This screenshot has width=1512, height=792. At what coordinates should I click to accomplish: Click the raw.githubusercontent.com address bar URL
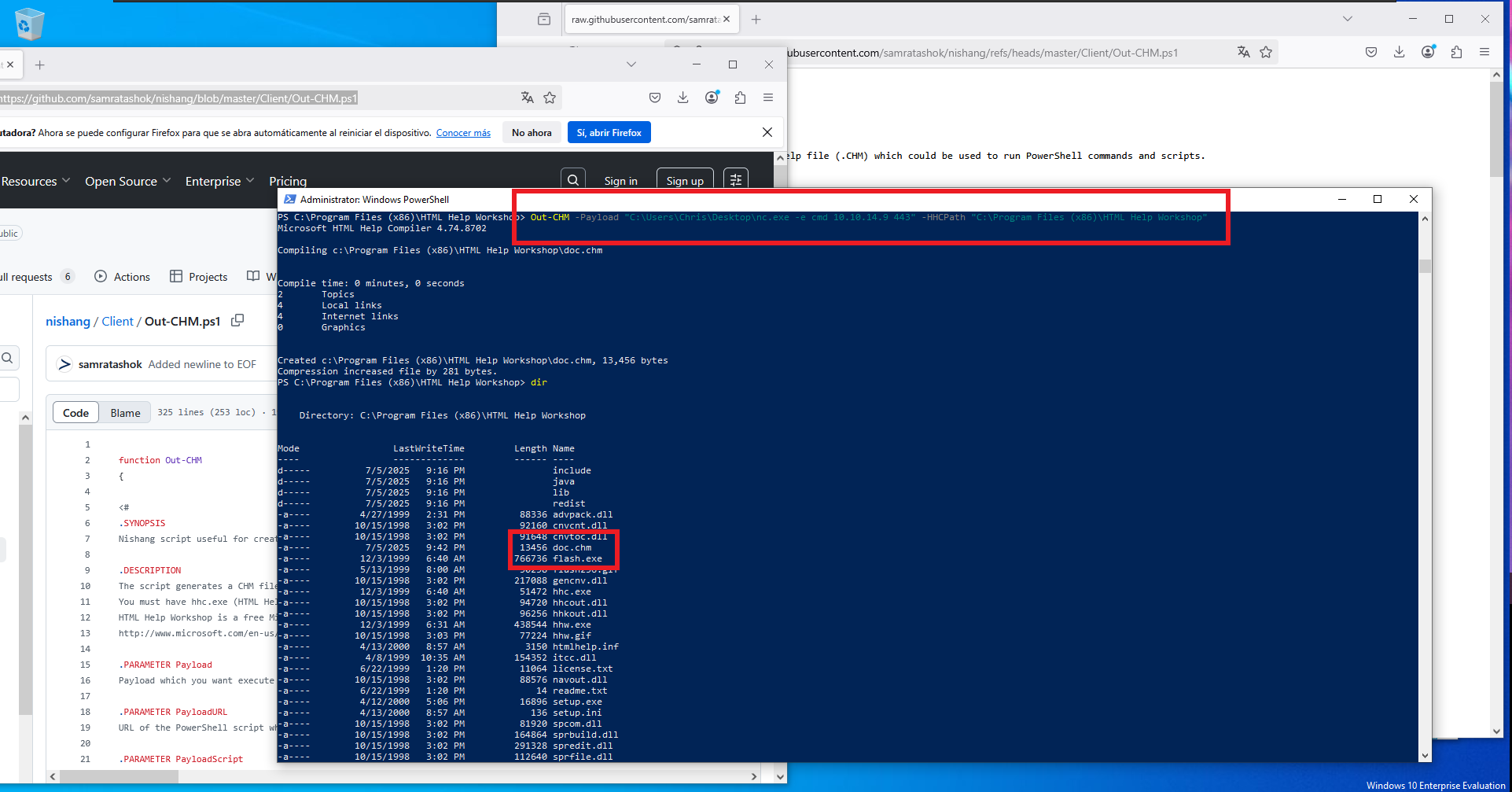point(982,53)
